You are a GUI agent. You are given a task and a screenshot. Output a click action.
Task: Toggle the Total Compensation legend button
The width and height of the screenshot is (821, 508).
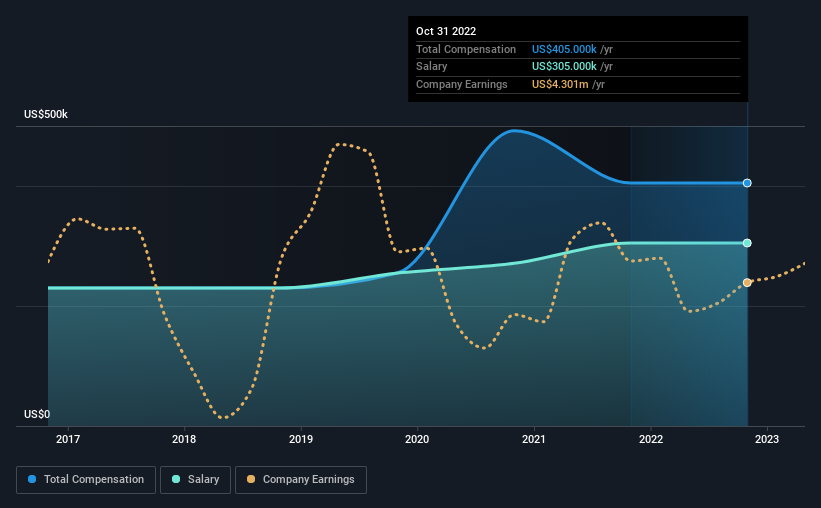pyautogui.click(x=86, y=480)
